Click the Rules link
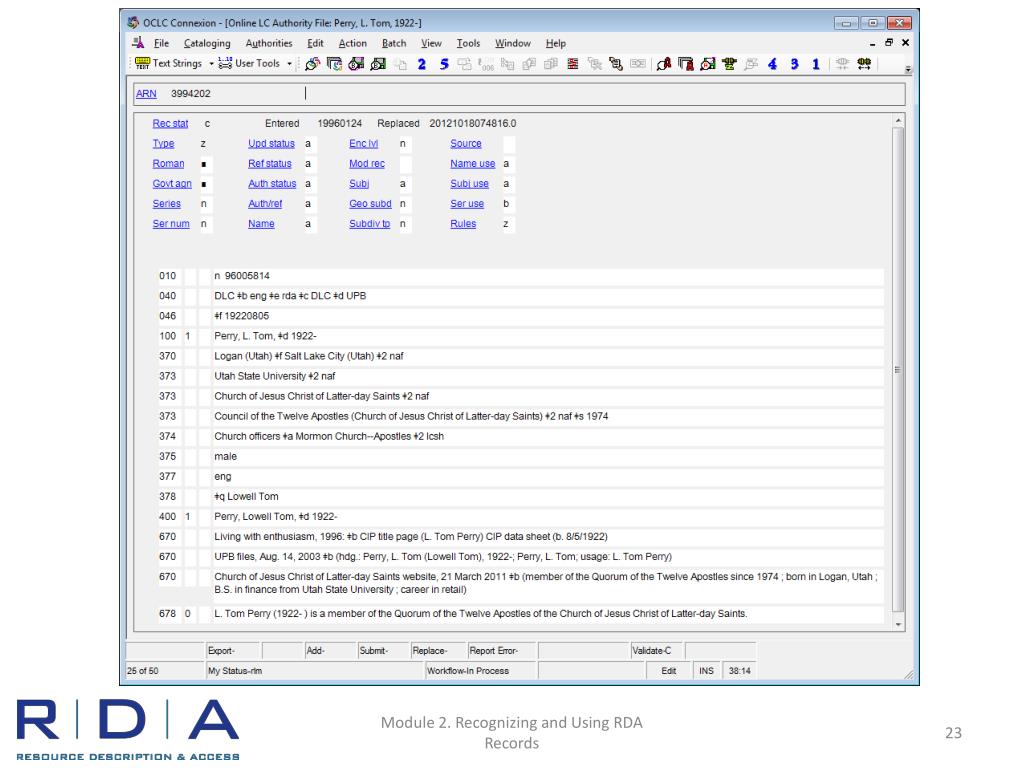Viewport: 1024px width, 768px height. [463, 224]
